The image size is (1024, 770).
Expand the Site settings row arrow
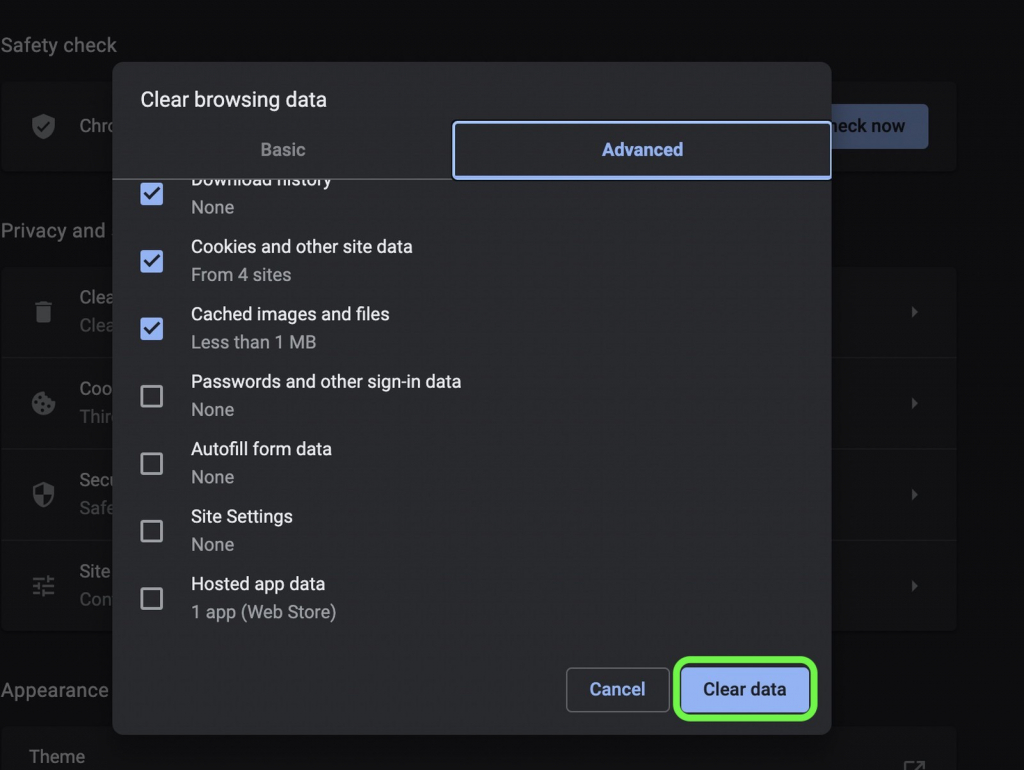tap(914, 586)
